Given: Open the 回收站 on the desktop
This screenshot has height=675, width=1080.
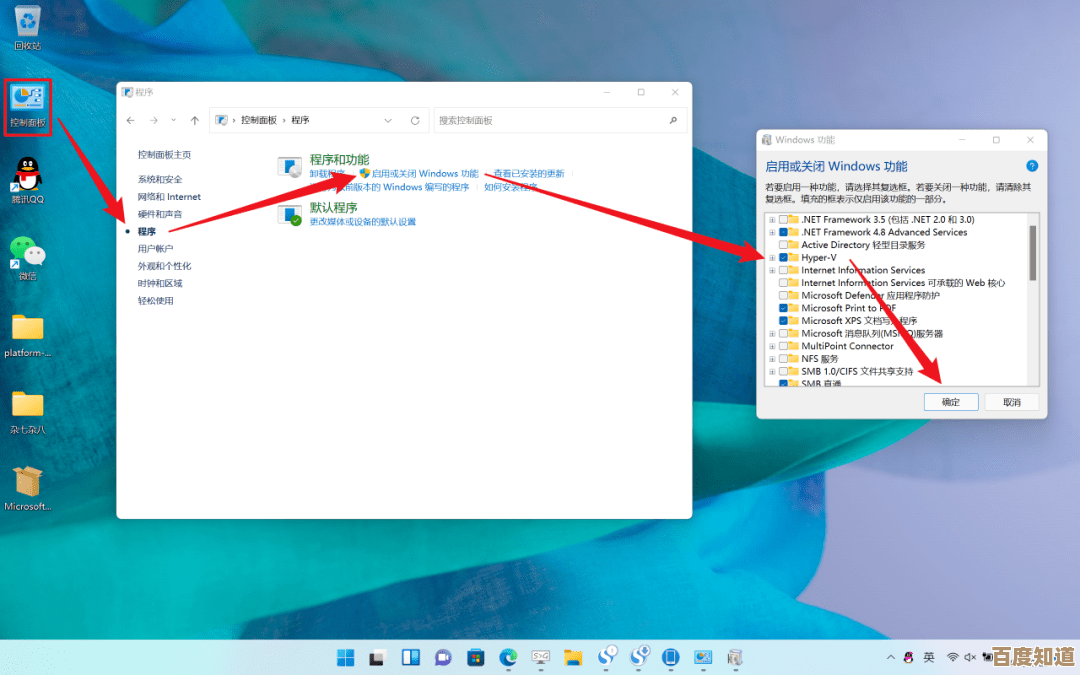Looking at the screenshot, I should (x=27, y=23).
